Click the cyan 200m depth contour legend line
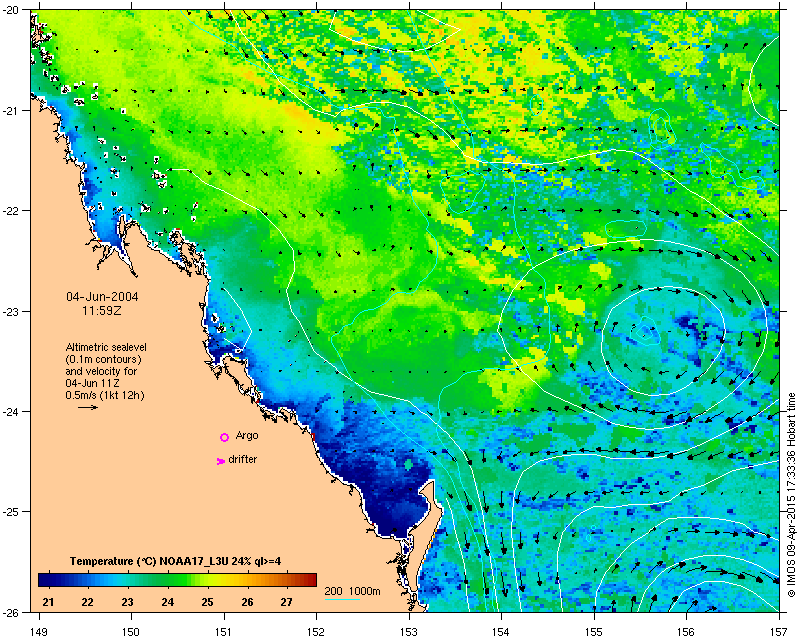Screen dimensions: 800x640 pyautogui.click(x=342, y=599)
